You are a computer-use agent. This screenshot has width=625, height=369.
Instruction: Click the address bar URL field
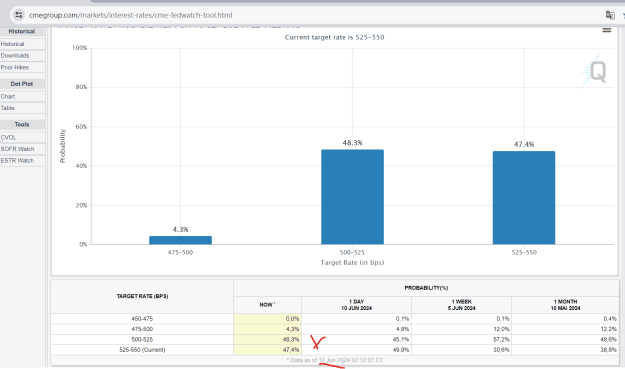click(130, 15)
